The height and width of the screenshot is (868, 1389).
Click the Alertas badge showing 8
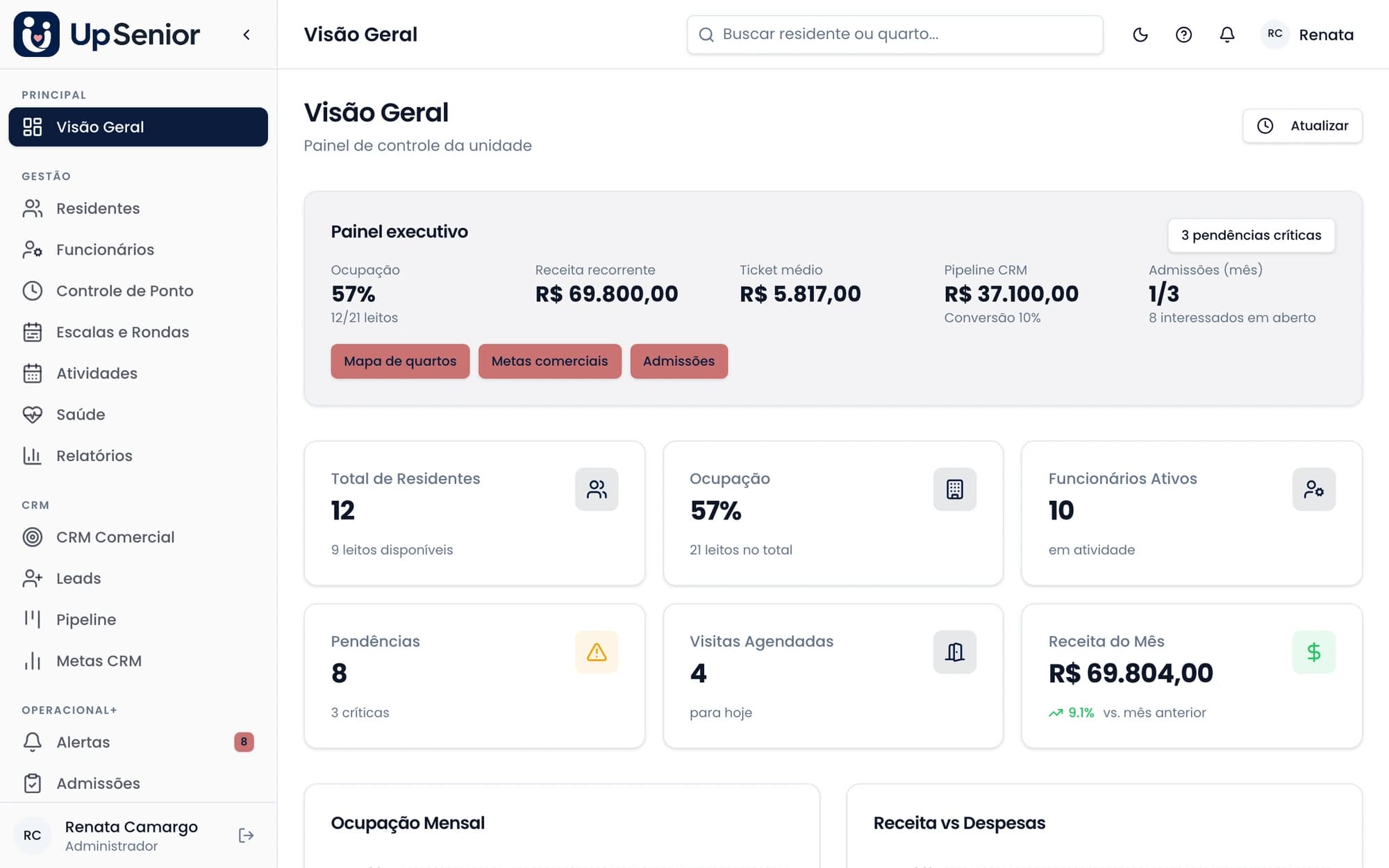244,742
